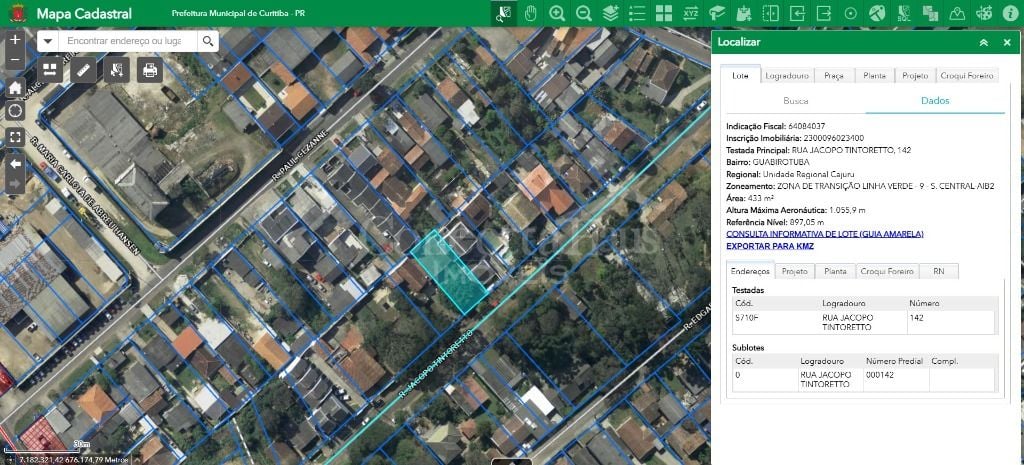This screenshot has height=465, width=1024.
Task: Select the zoom out magnifier tool
Action: 584,13
